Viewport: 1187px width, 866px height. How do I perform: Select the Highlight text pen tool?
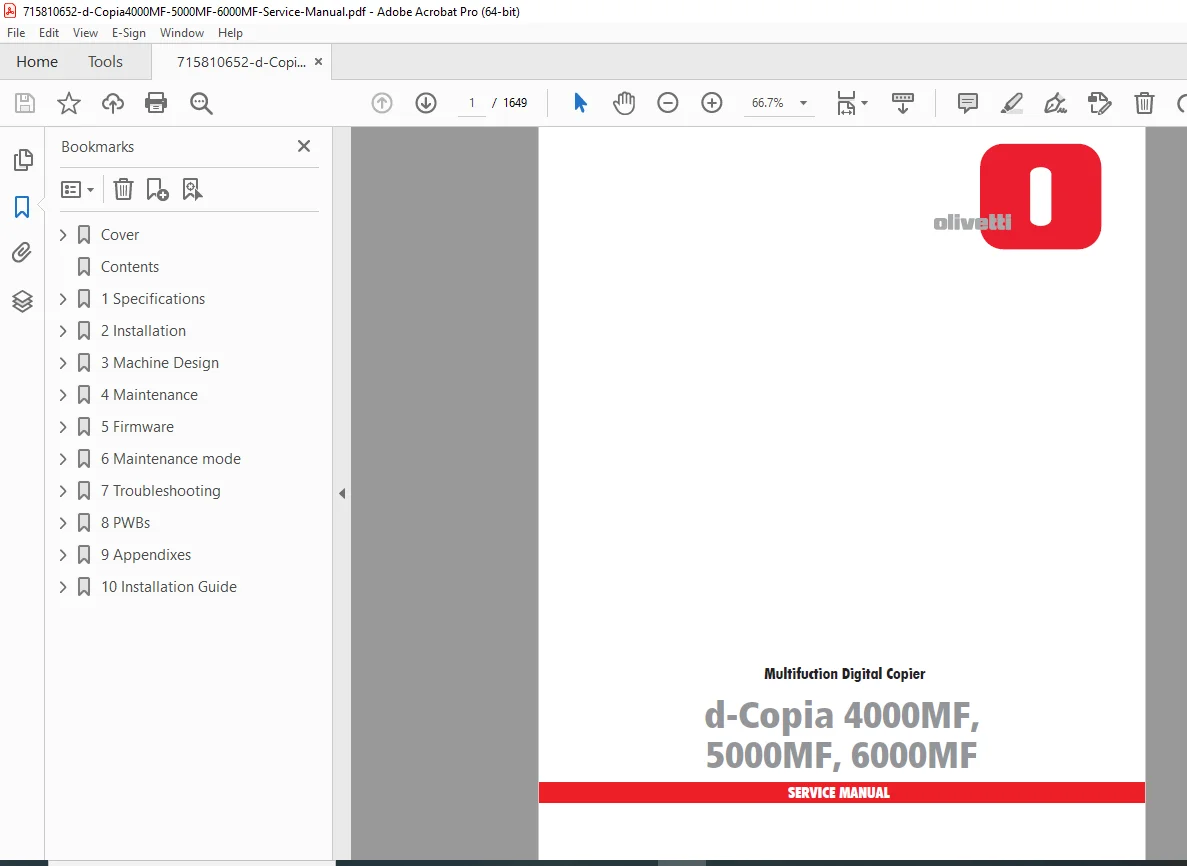pos(1011,103)
